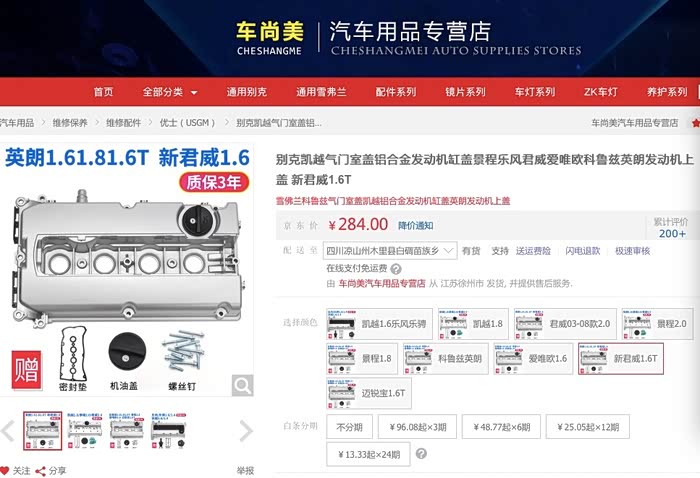
Task: Go to 首页 in the navigation bar
Action: click(x=103, y=92)
